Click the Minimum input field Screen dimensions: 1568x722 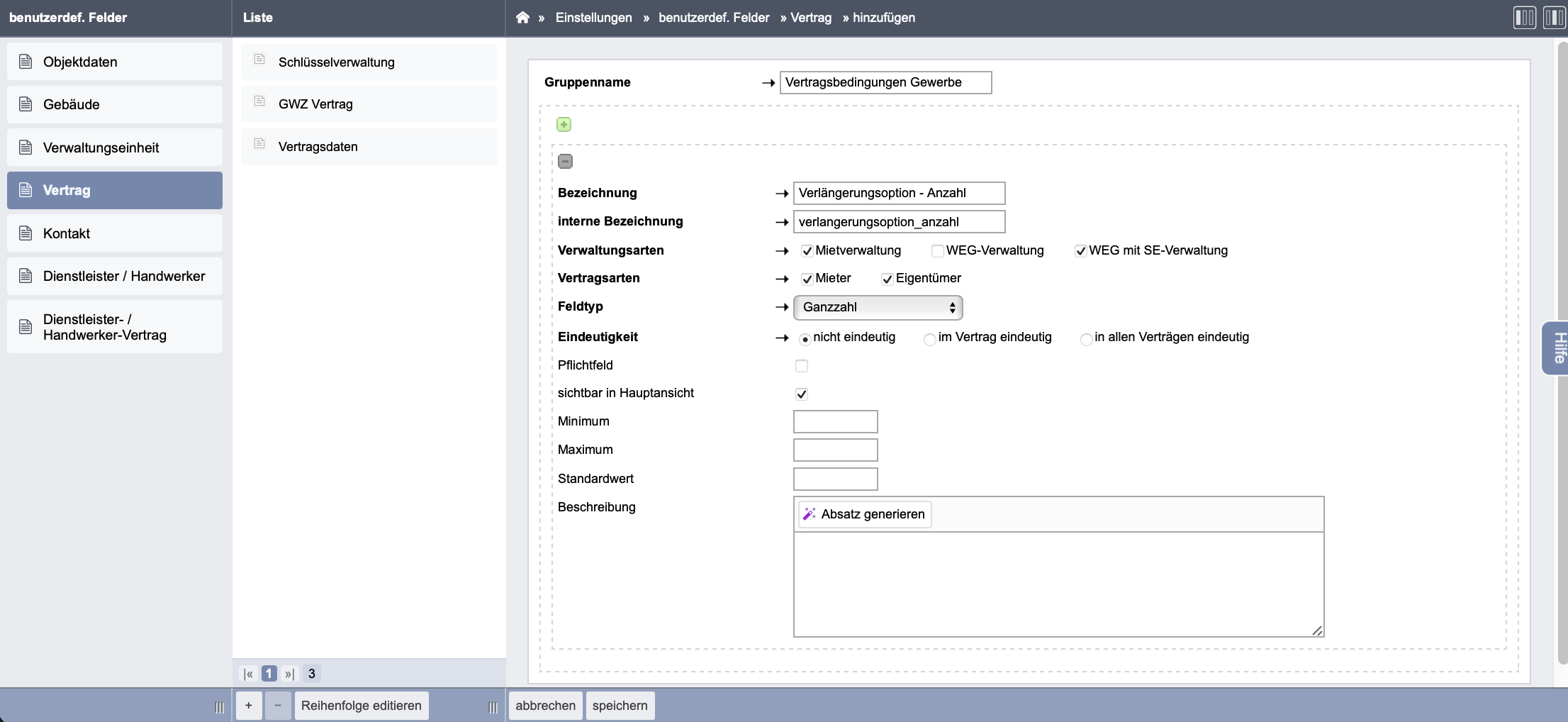click(x=835, y=421)
